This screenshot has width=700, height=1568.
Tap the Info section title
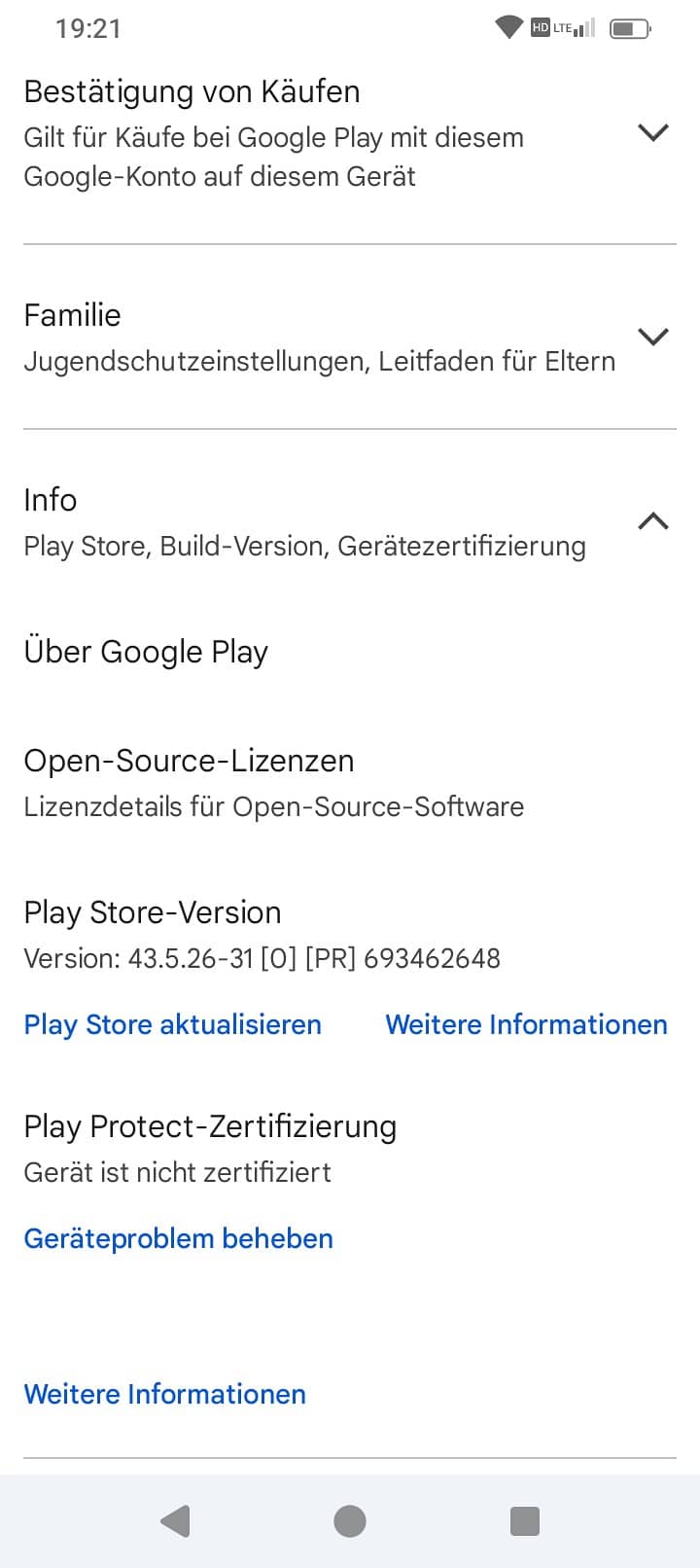[51, 500]
